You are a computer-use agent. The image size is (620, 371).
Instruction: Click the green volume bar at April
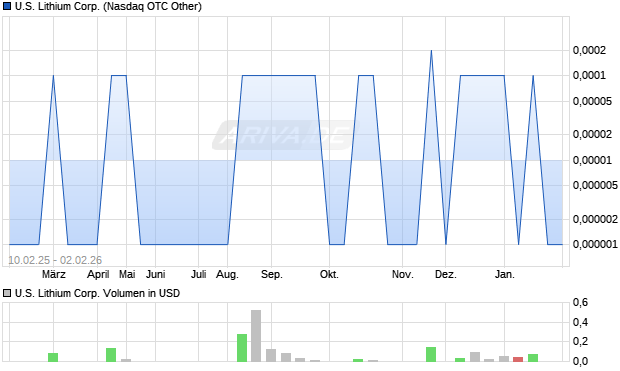pyautogui.click(x=111, y=355)
